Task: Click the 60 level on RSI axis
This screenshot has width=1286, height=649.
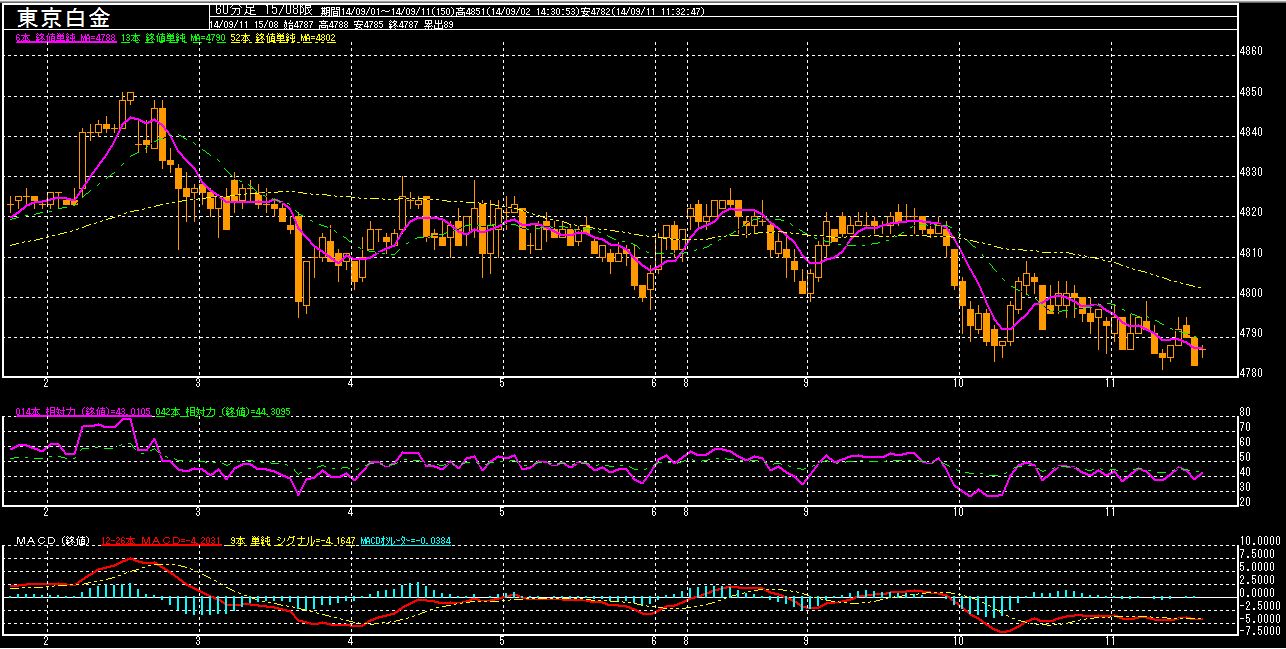Action: pyautogui.click(x=1245, y=441)
